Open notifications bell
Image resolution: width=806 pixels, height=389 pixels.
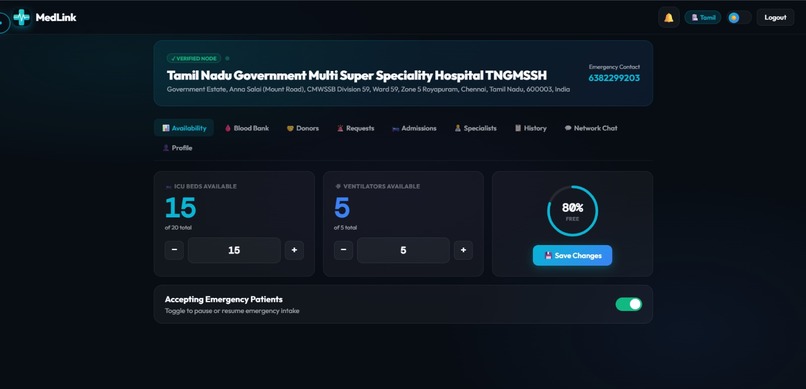click(668, 17)
